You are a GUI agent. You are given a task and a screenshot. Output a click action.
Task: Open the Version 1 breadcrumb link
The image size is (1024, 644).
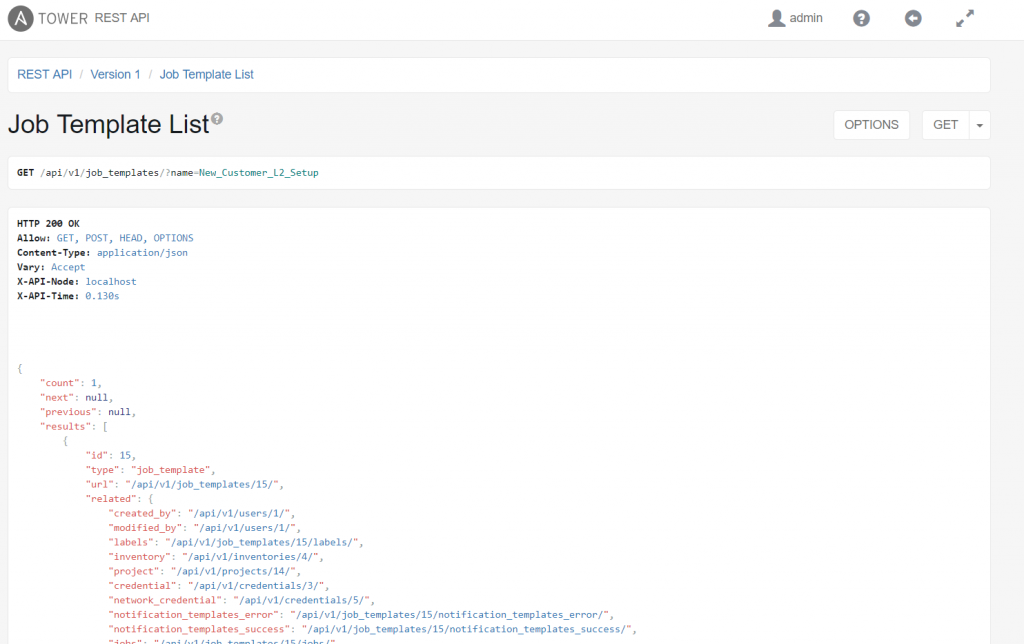[x=115, y=74]
